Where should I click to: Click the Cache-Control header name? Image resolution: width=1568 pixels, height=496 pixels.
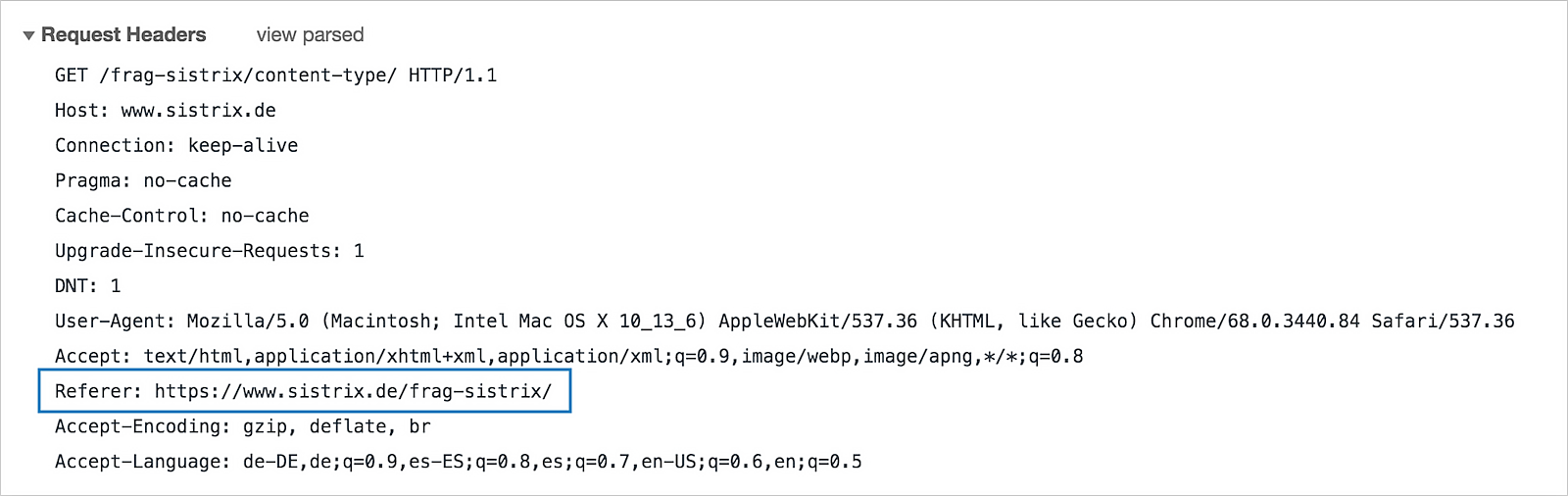pos(130,217)
